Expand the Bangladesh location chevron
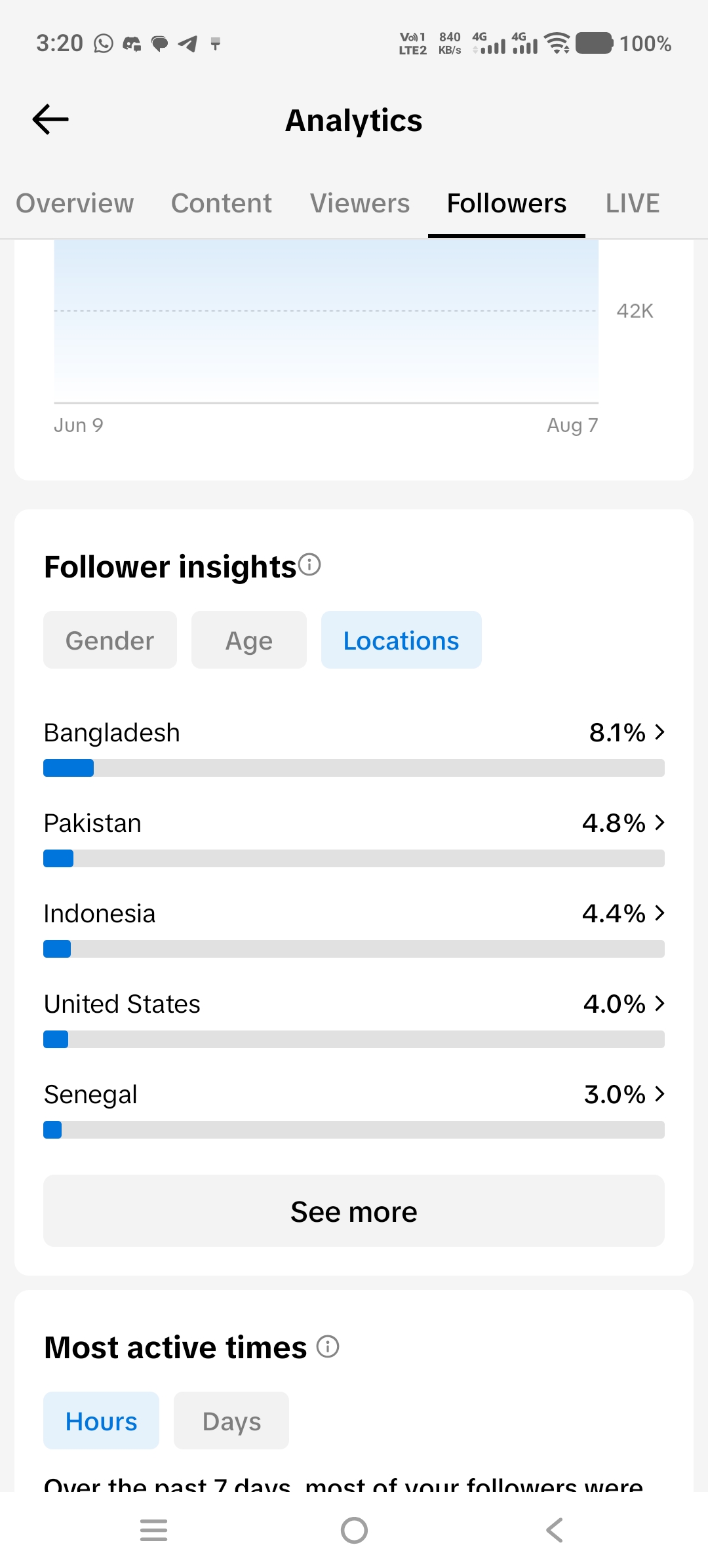Viewport: 708px width, 1568px height. tap(659, 732)
